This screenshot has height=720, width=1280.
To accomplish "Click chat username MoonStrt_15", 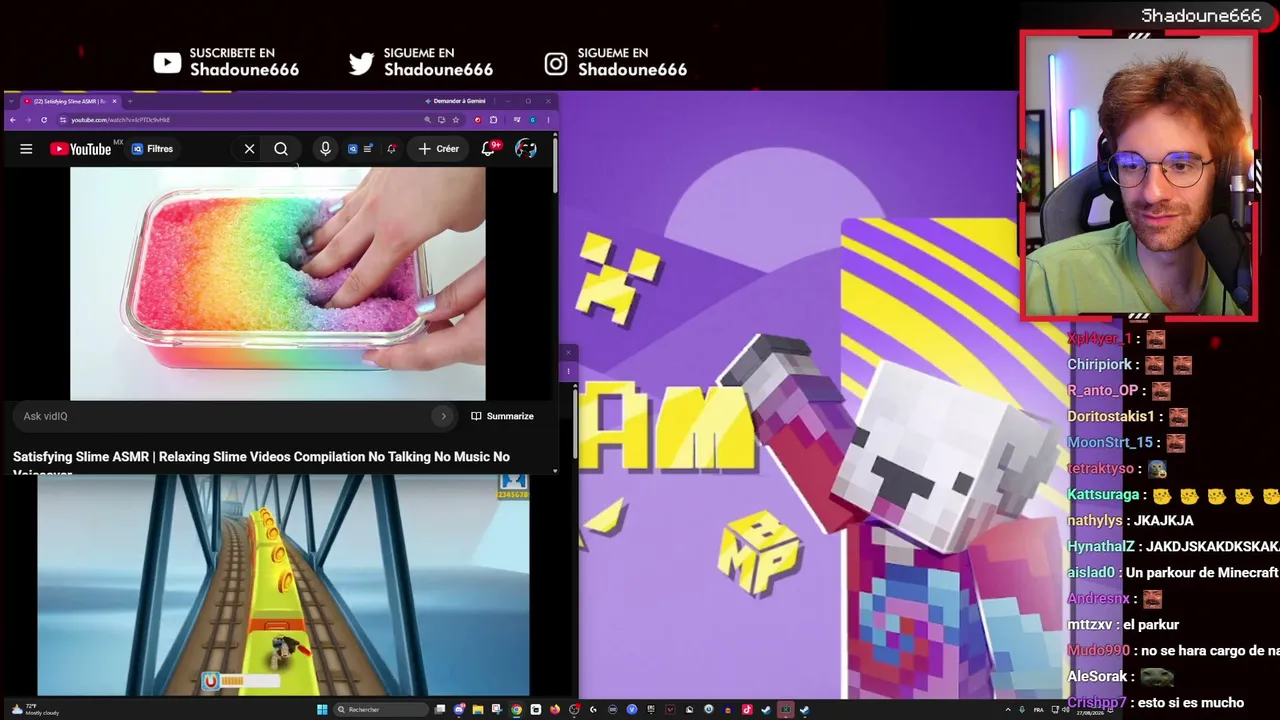I will point(1111,443).
